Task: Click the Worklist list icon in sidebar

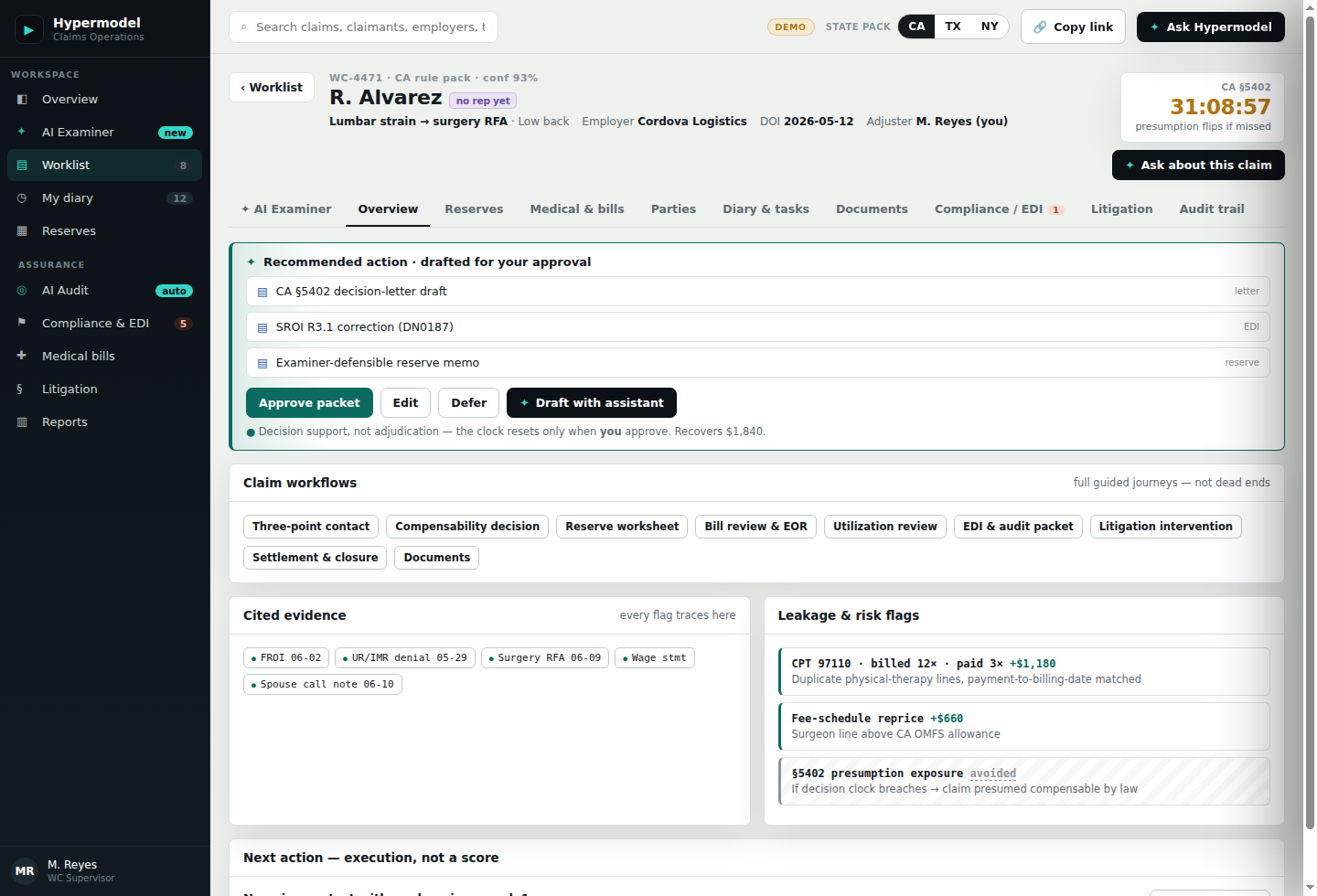Action: [22, 165]
